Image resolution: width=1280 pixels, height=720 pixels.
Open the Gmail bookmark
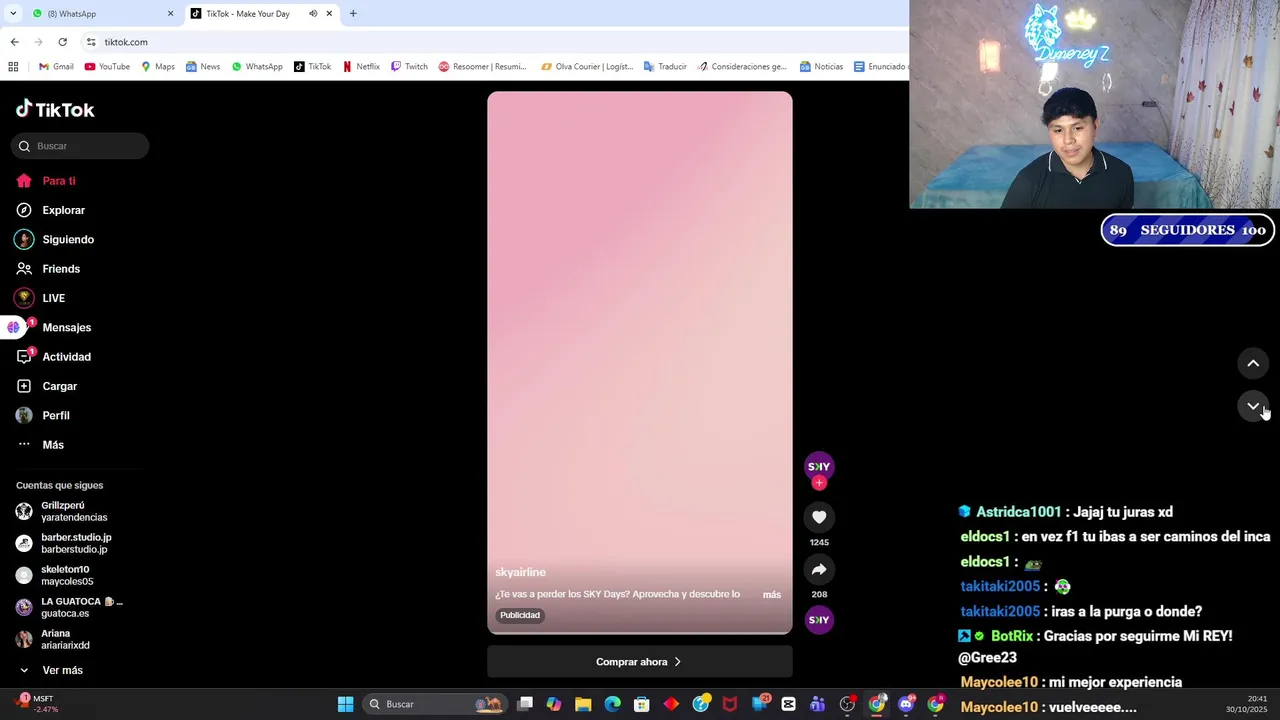pyautogui.click(x=56, y=67)
